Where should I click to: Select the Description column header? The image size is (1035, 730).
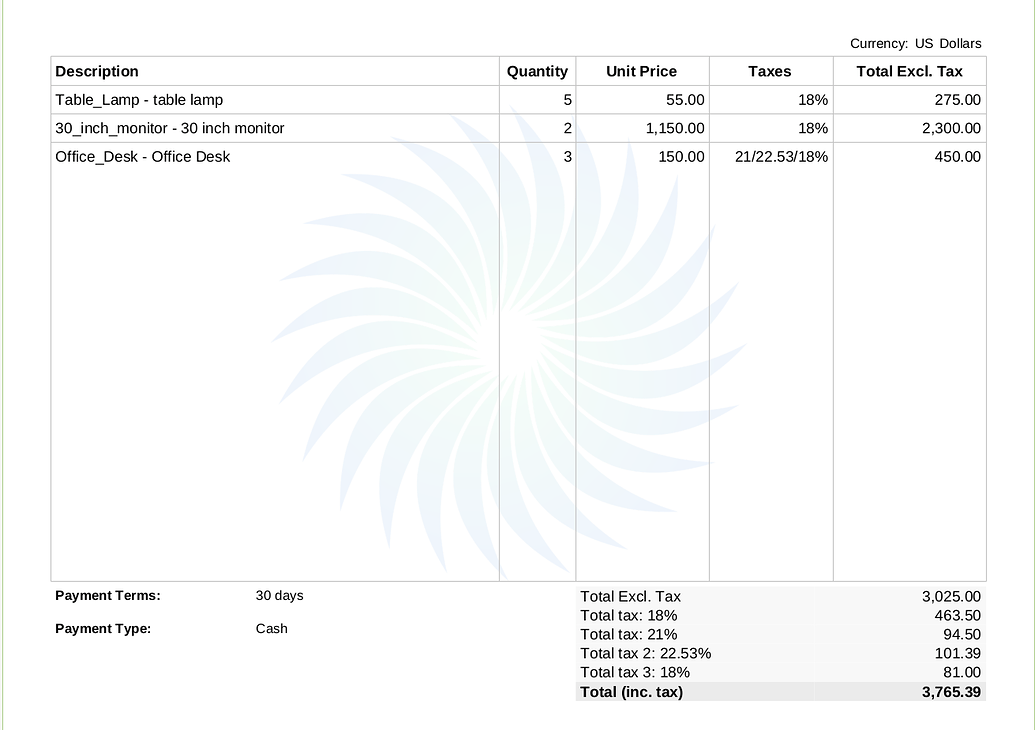[x=97, y=71]
